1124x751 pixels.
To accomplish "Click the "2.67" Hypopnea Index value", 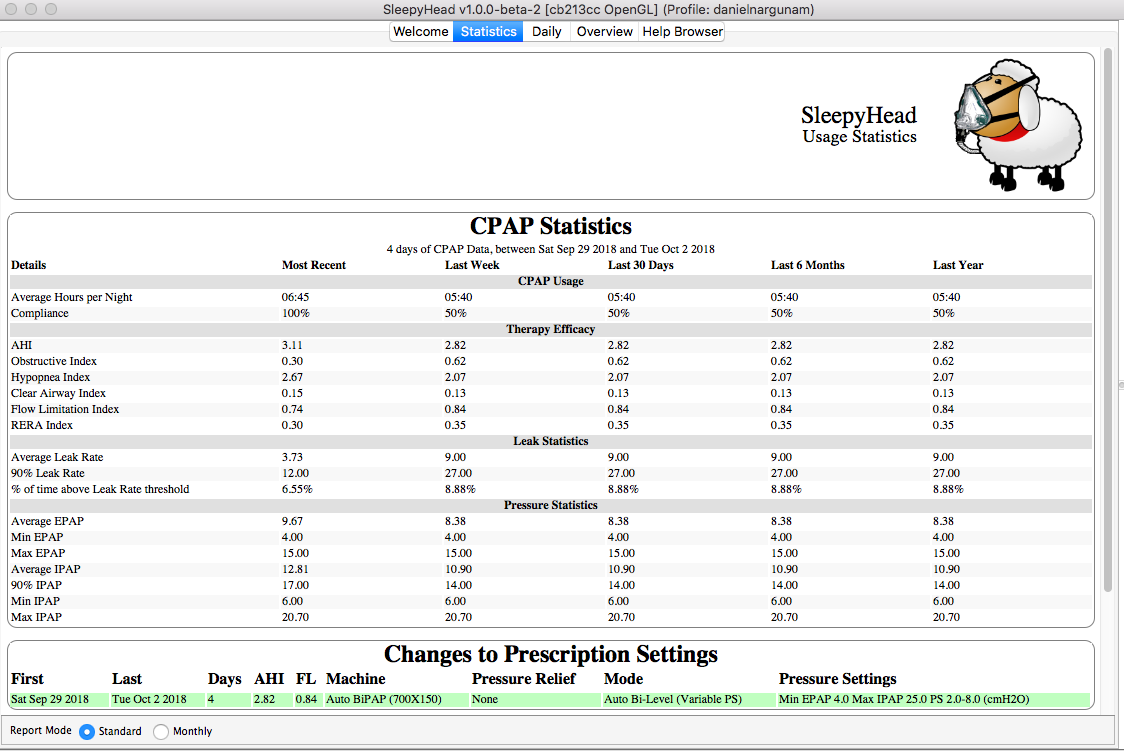I will coord(292,377).
